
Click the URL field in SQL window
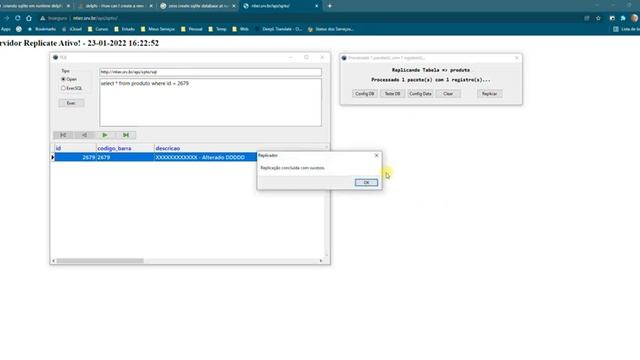point(210,72)
